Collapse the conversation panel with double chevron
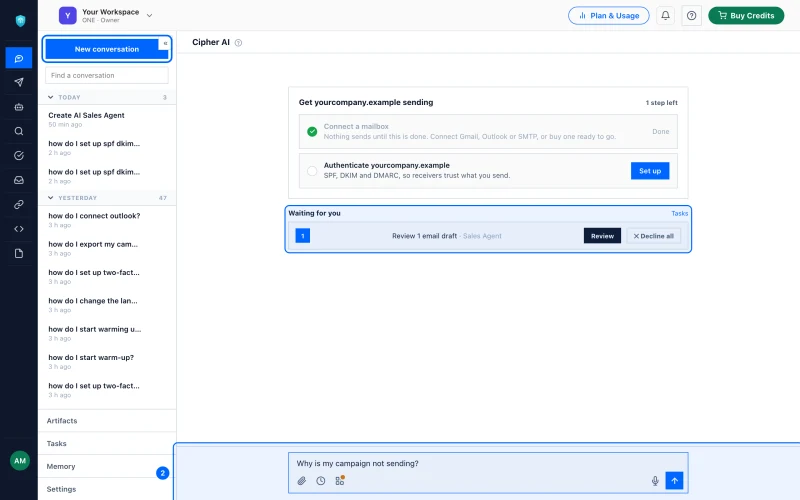 [165, 44]
